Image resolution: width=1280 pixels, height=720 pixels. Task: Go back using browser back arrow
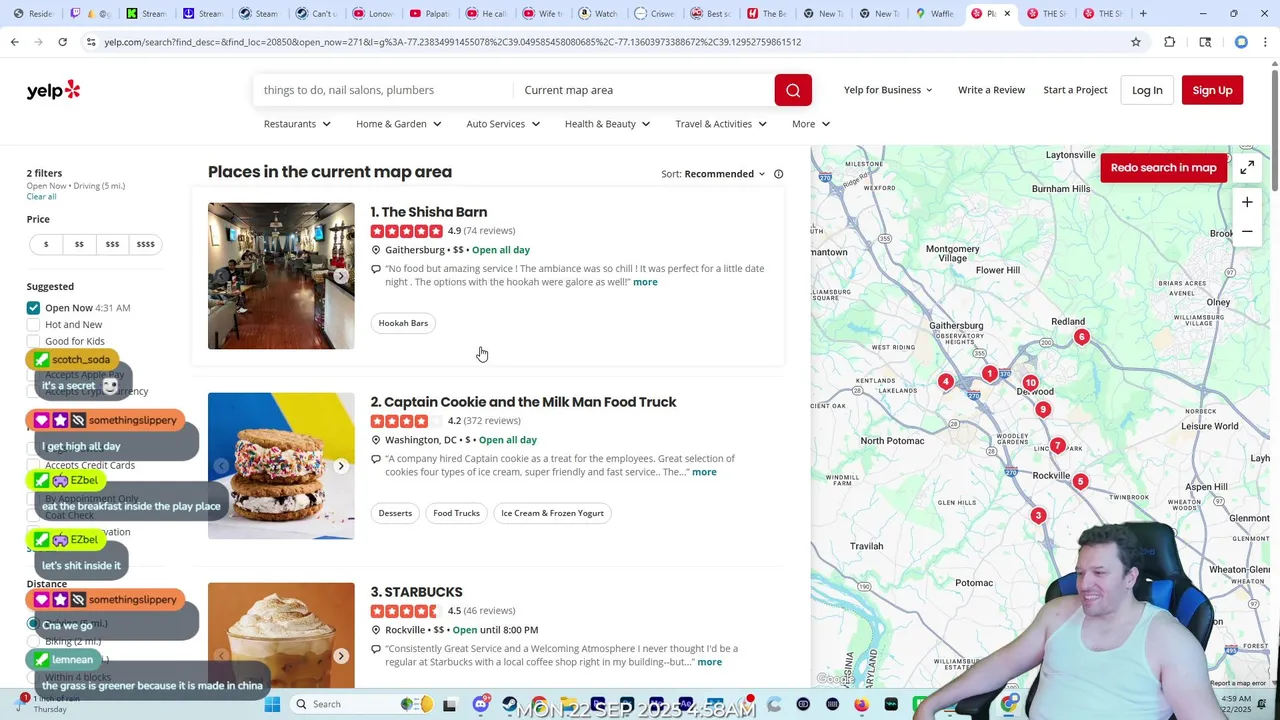point(14,42)
